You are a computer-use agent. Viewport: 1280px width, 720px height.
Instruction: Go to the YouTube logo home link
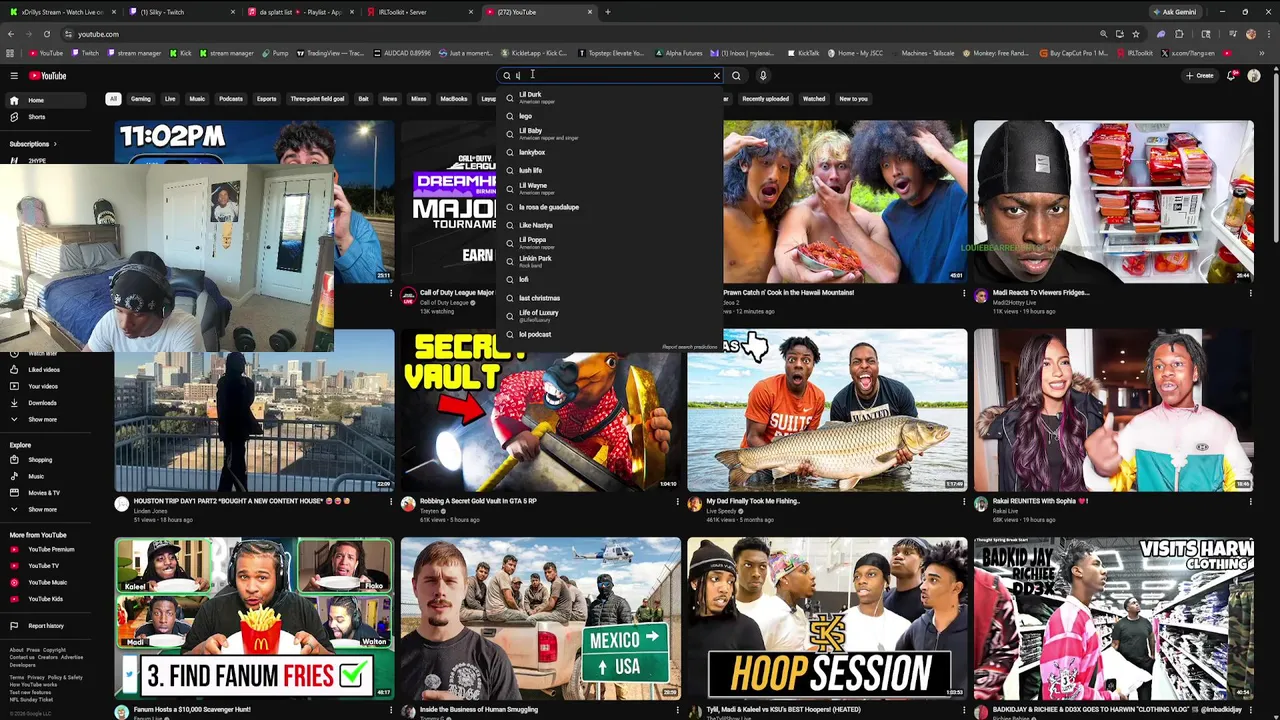click(47, 76)
